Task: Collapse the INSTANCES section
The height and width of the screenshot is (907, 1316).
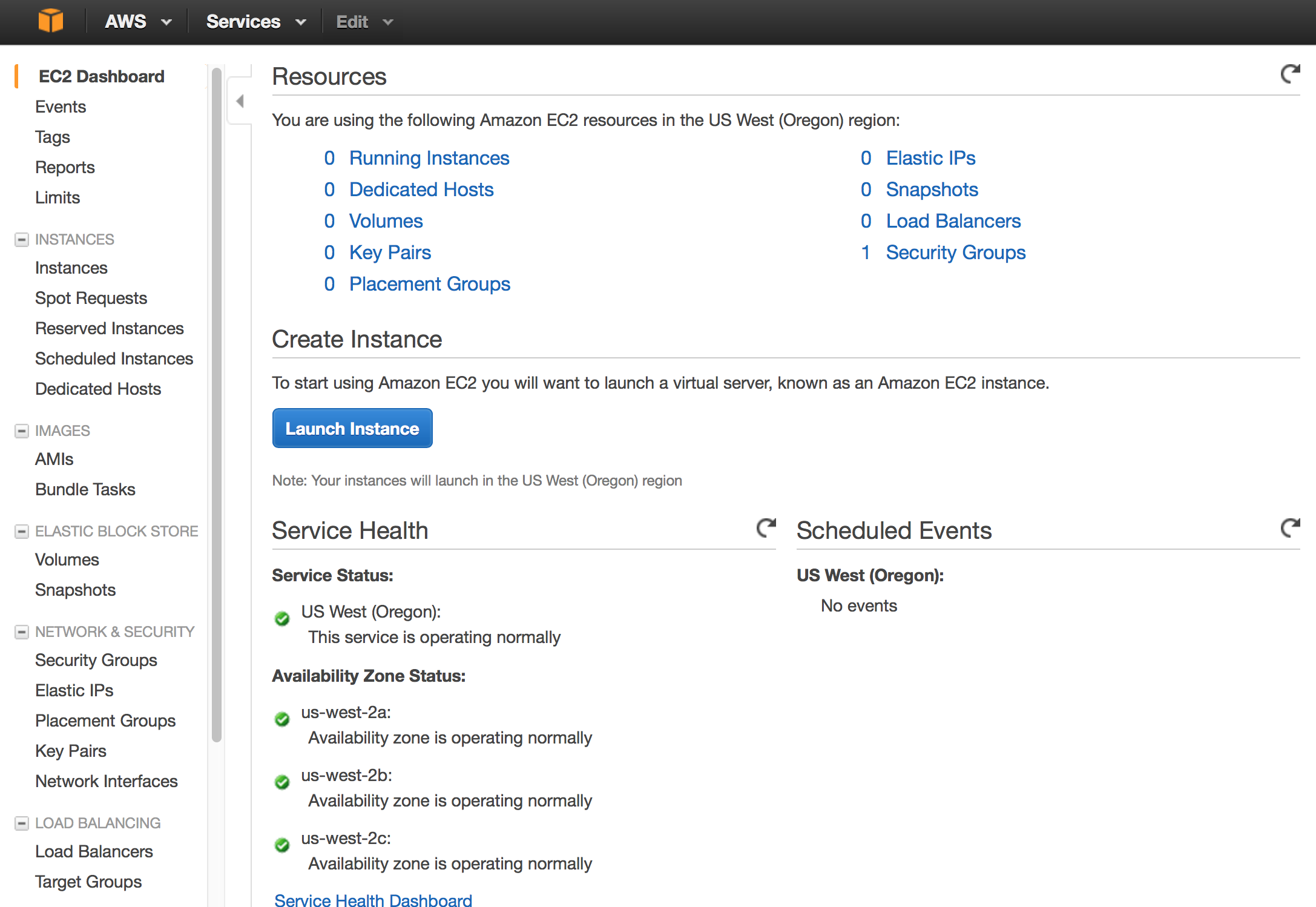Action: pyautogui.click(x=22, y=240)
